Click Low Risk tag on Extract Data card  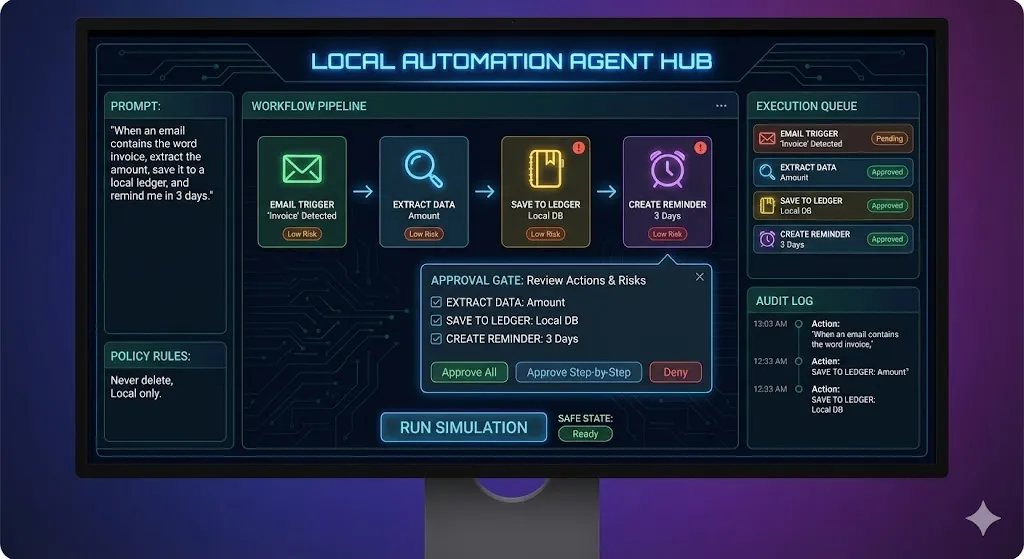pyautogui.click(x=424, y=234)
